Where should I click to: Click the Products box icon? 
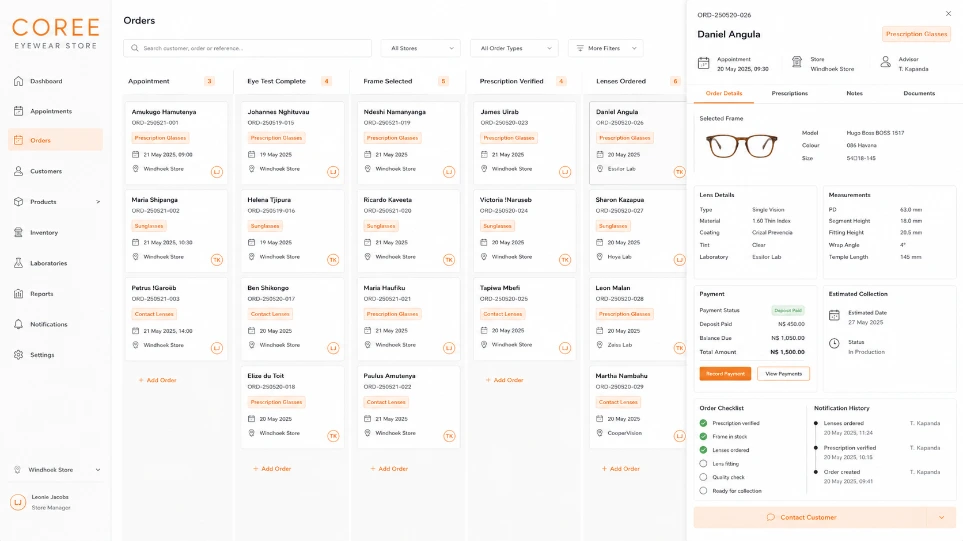pos(18,201)
